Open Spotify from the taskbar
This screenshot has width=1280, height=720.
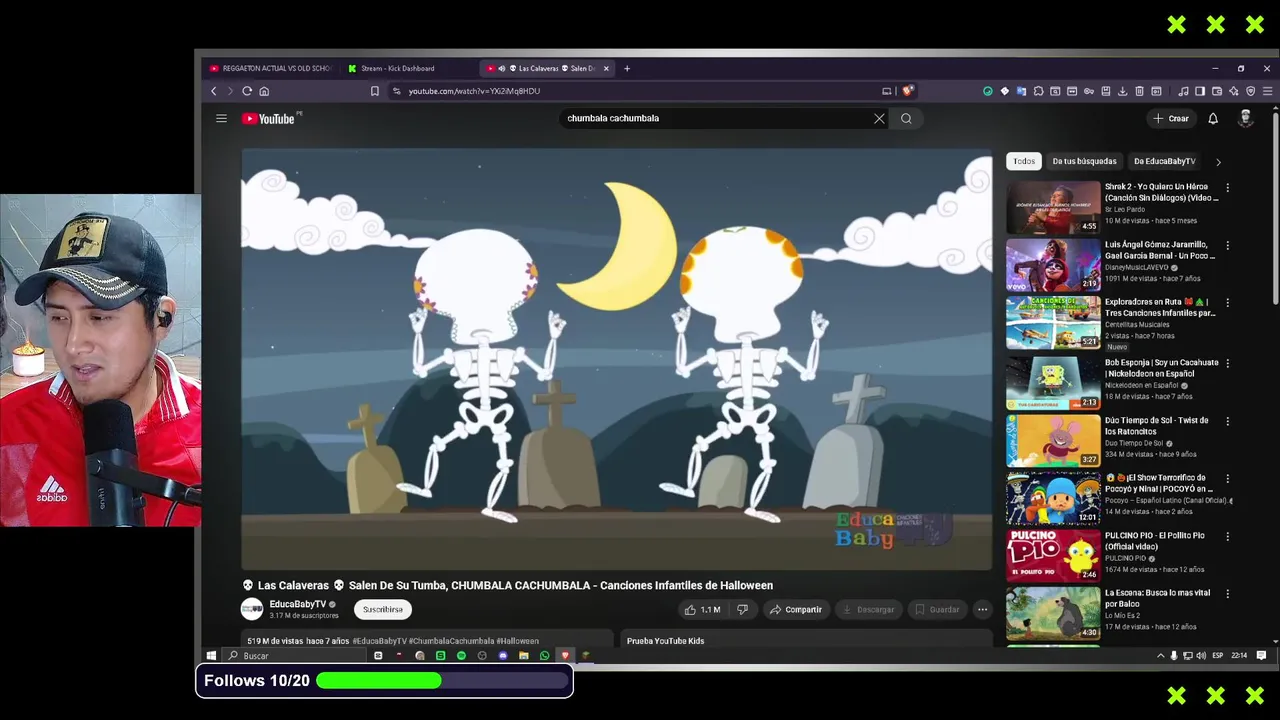tap(461, 656)
